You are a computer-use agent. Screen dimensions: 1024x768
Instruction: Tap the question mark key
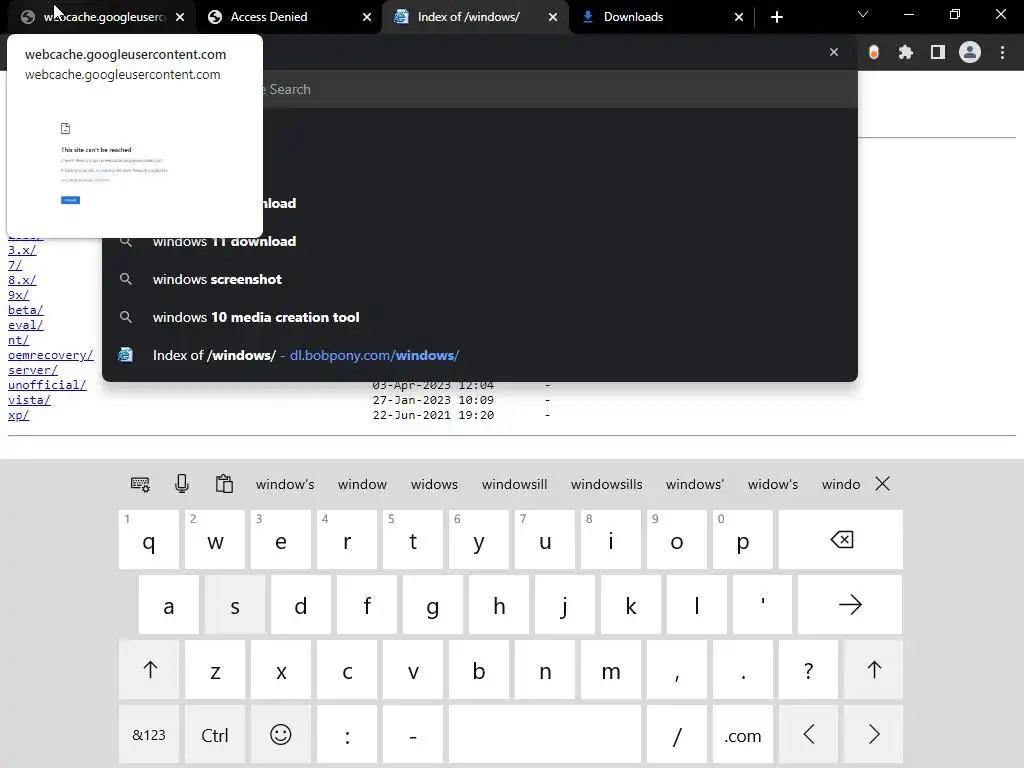coord(808,669)
